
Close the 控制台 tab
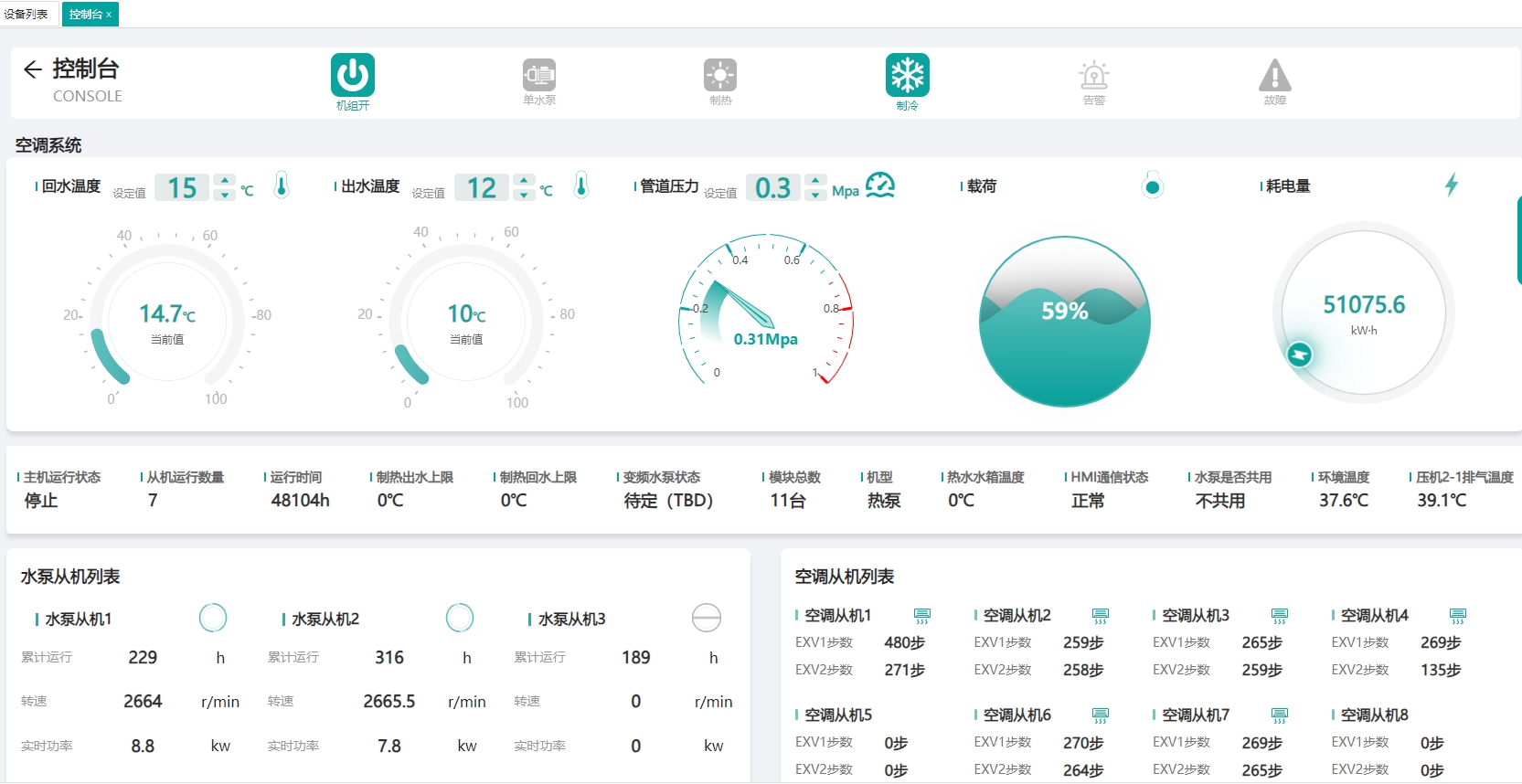[x=109, y=15]
